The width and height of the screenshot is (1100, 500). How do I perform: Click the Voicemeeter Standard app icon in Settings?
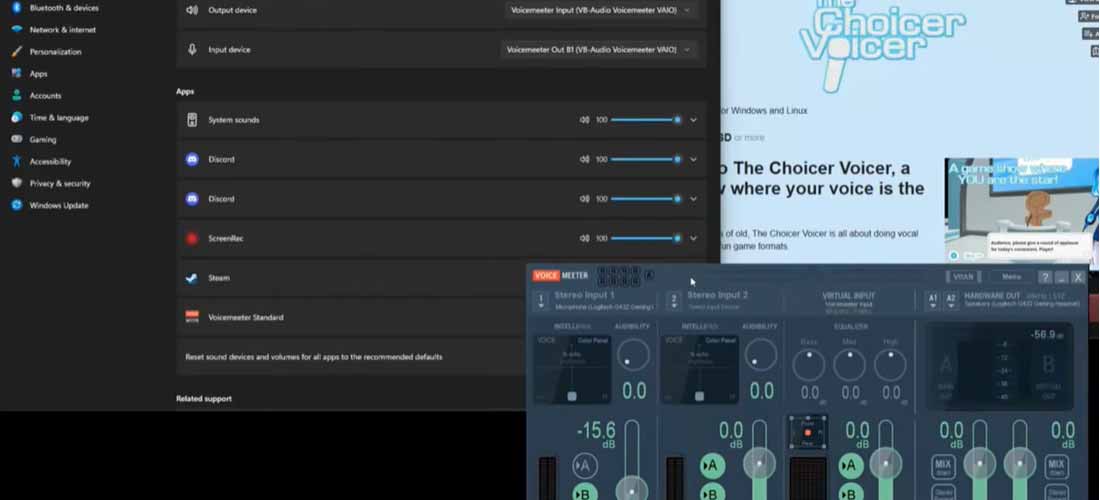(x=192, y=317)
